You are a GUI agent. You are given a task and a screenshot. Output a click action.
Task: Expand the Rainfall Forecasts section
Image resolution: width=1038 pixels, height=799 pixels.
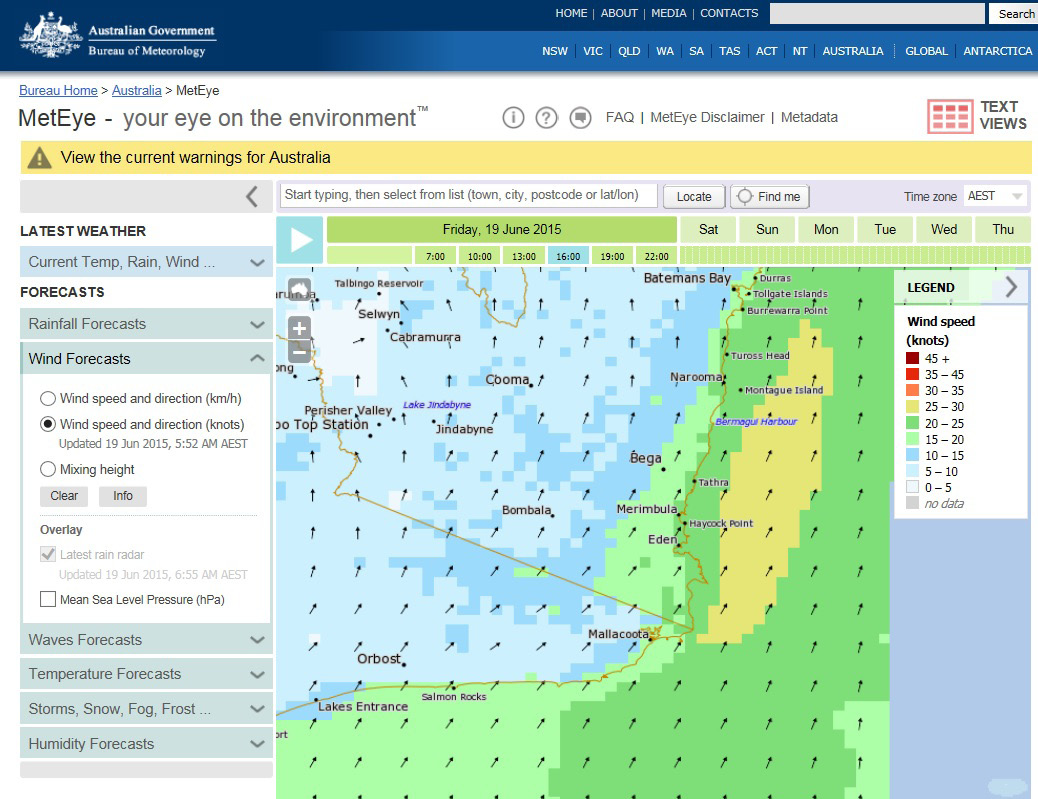pyautogui.click(x=145, y=324)
